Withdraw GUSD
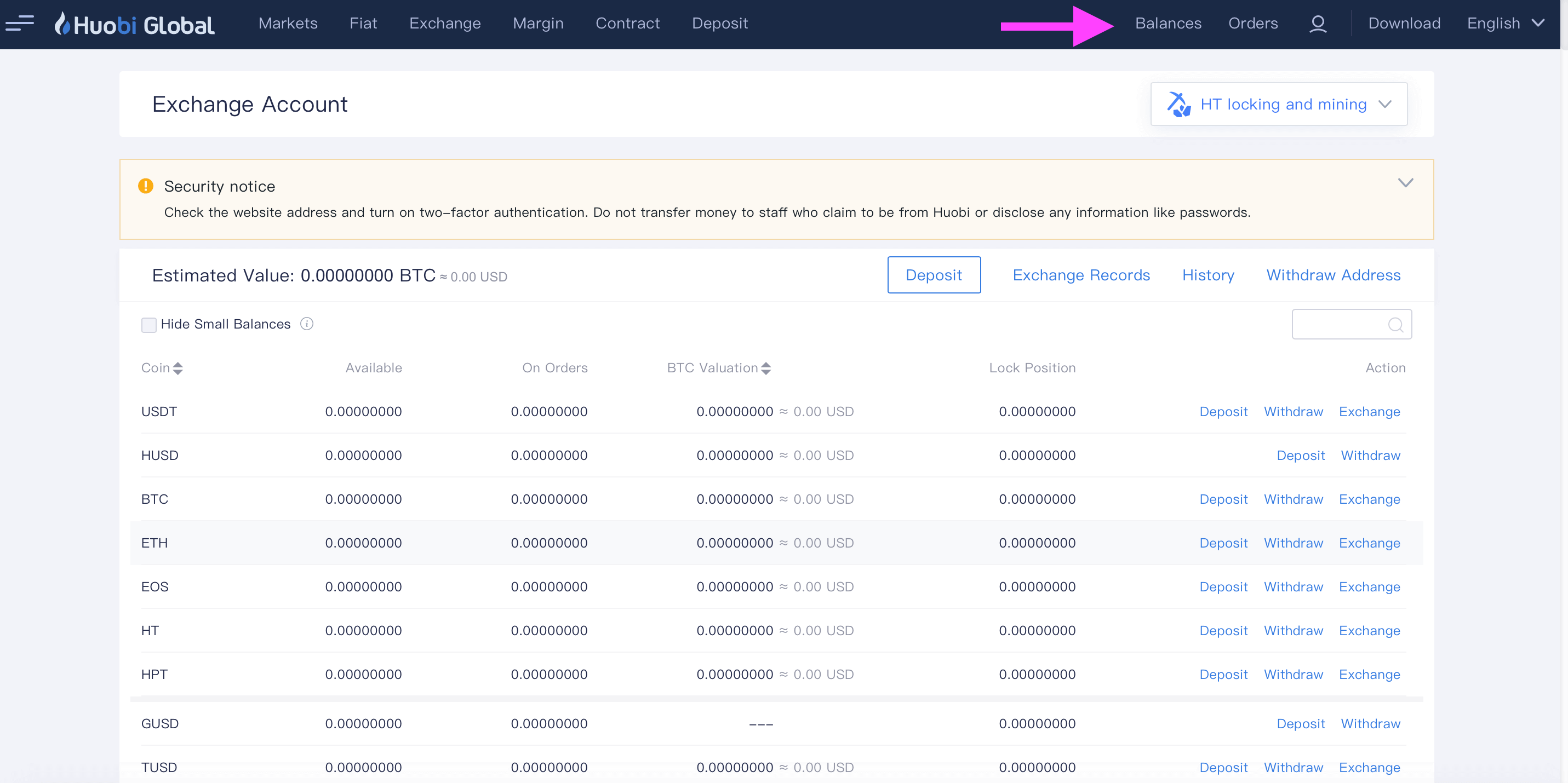This screenshot has width=1568, height=783. 1371,723
